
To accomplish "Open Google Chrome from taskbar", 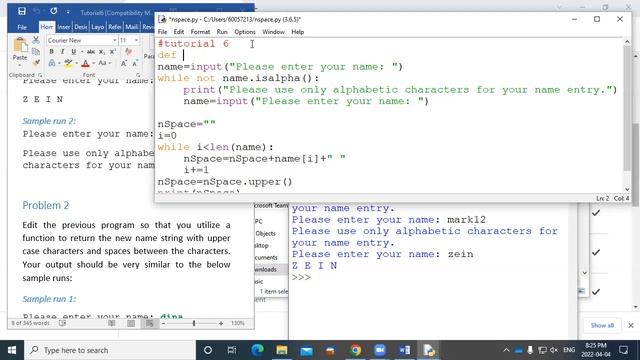I will (356, 350).
